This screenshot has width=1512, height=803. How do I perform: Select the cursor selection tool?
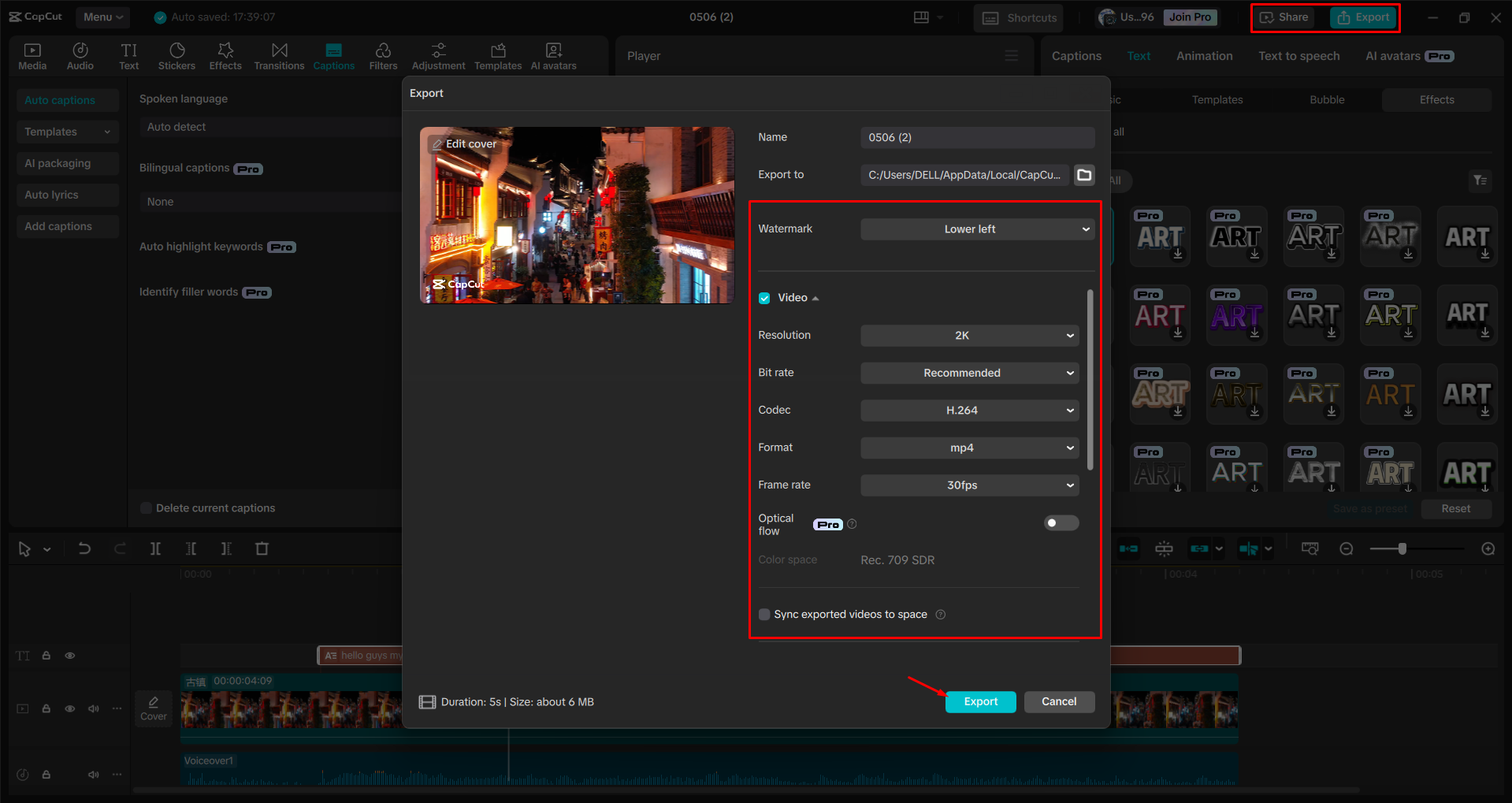(x=24, y=548)
